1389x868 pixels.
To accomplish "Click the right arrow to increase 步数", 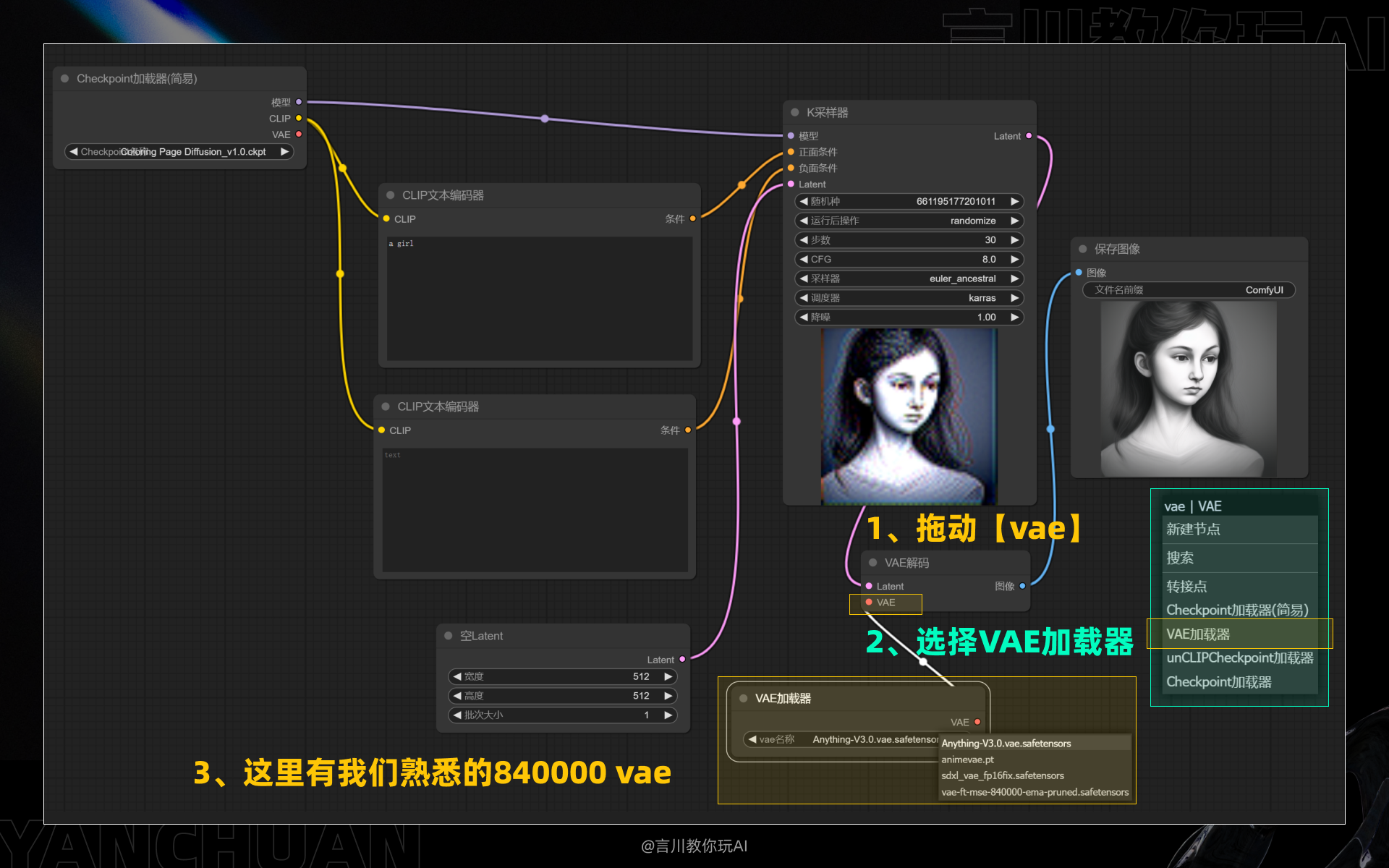I will tap(1016, 239).
